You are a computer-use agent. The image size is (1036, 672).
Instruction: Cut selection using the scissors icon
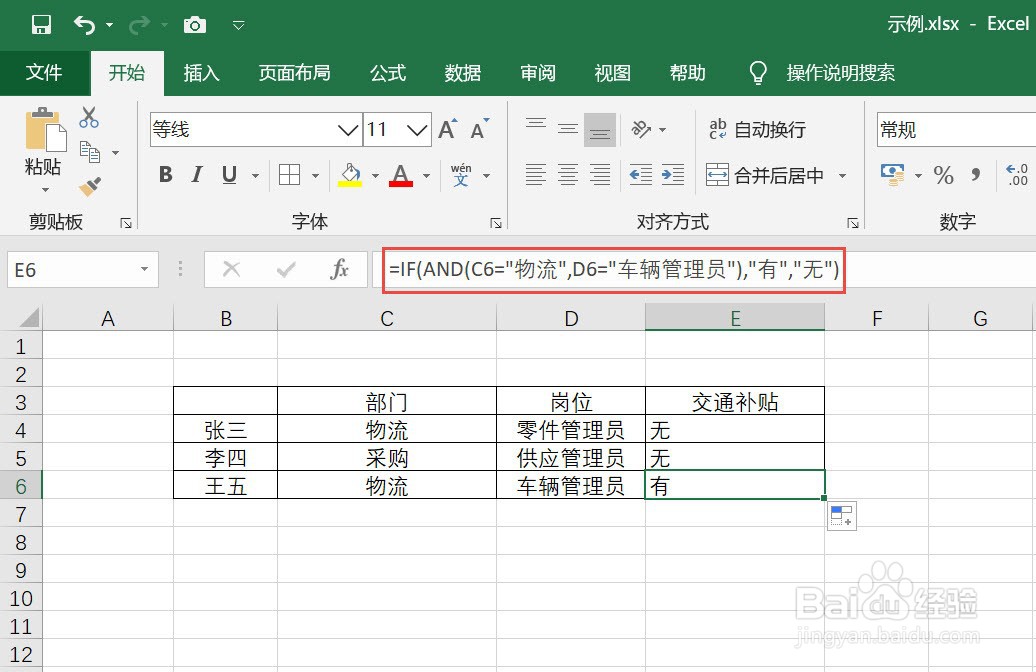click(88, 117)
